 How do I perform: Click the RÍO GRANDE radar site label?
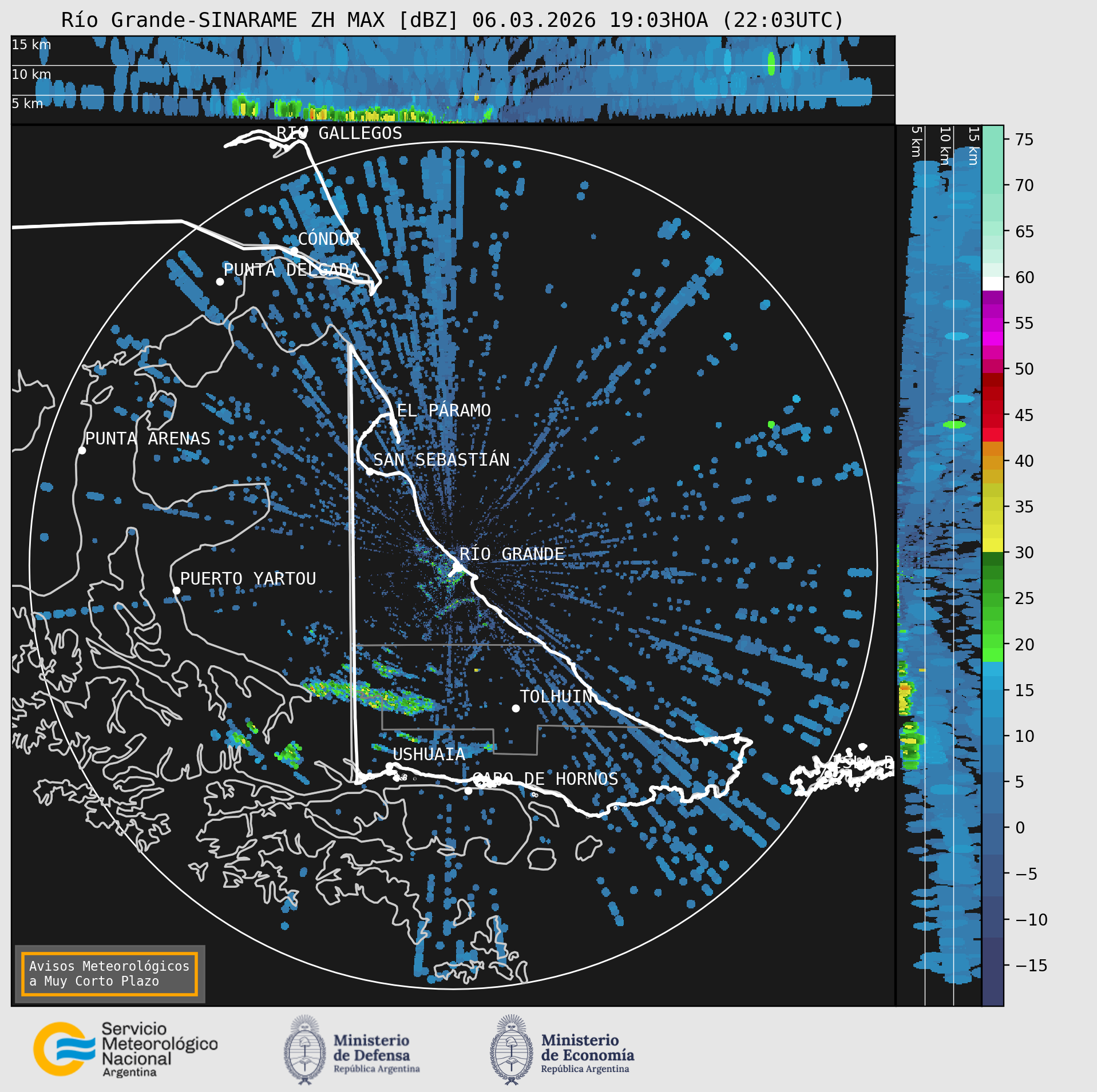[x=512, y=554]
